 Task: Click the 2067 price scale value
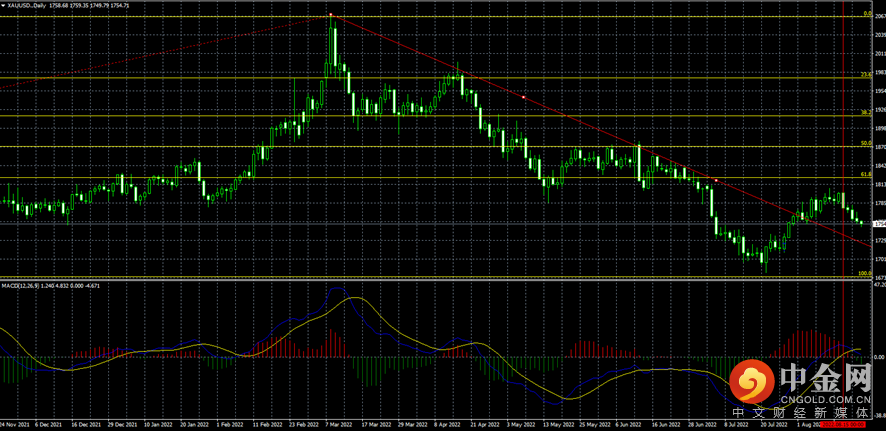pos(880,16)
